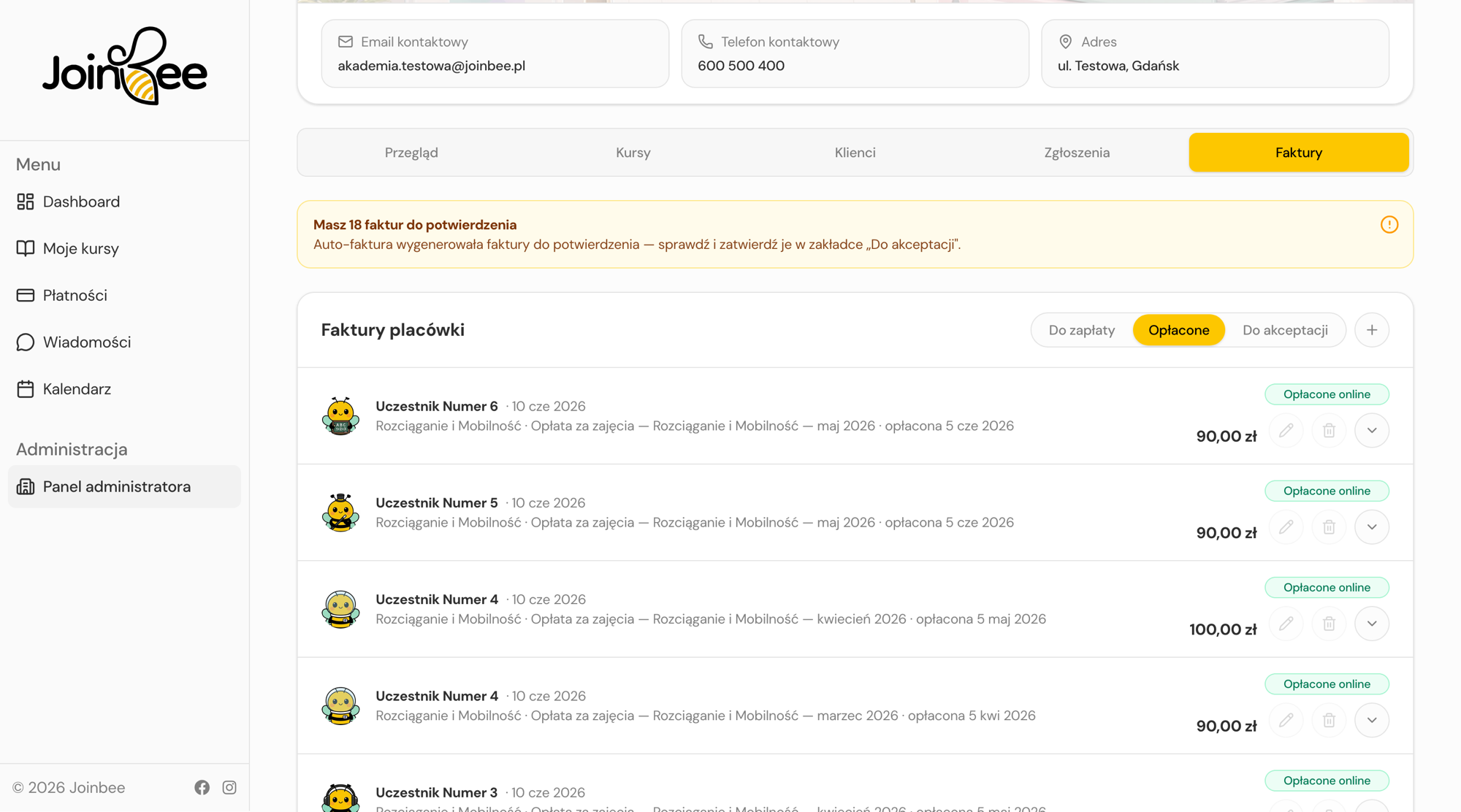1461x812 pixels.
Task: Edit the kwiecień 2026 invoice of Uczestnik Numer 4
Action: pos(1286,624)
